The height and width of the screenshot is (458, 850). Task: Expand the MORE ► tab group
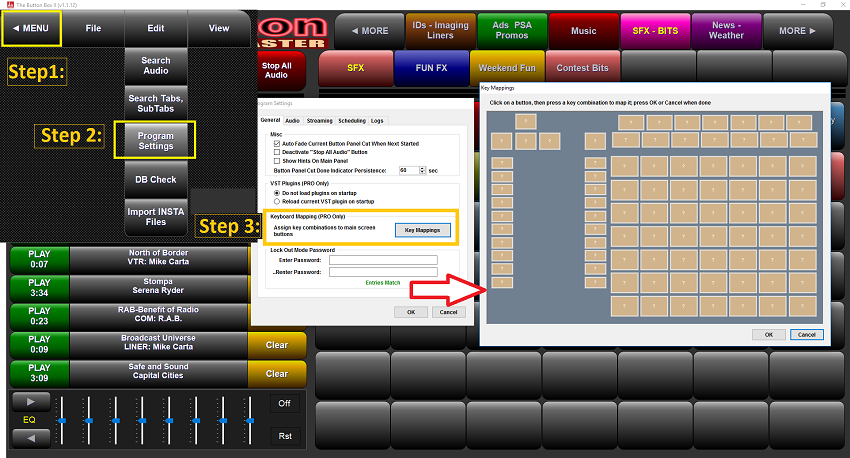(797, 31)
